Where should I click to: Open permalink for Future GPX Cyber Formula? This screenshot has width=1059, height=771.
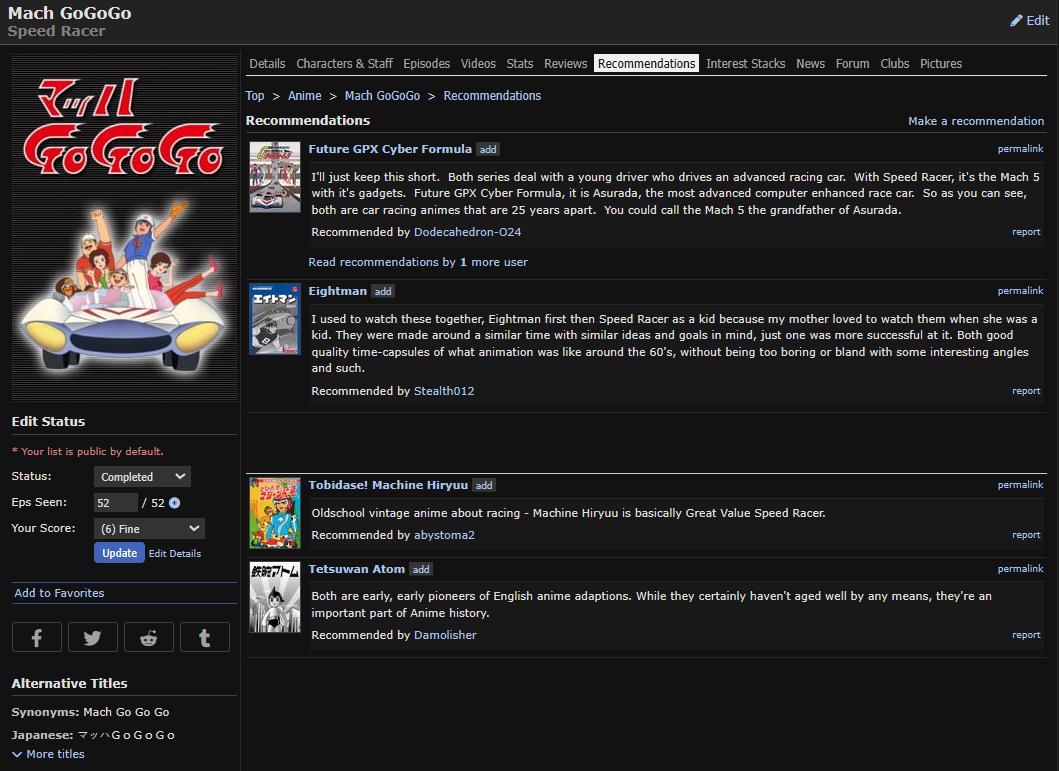(1021, 149)
